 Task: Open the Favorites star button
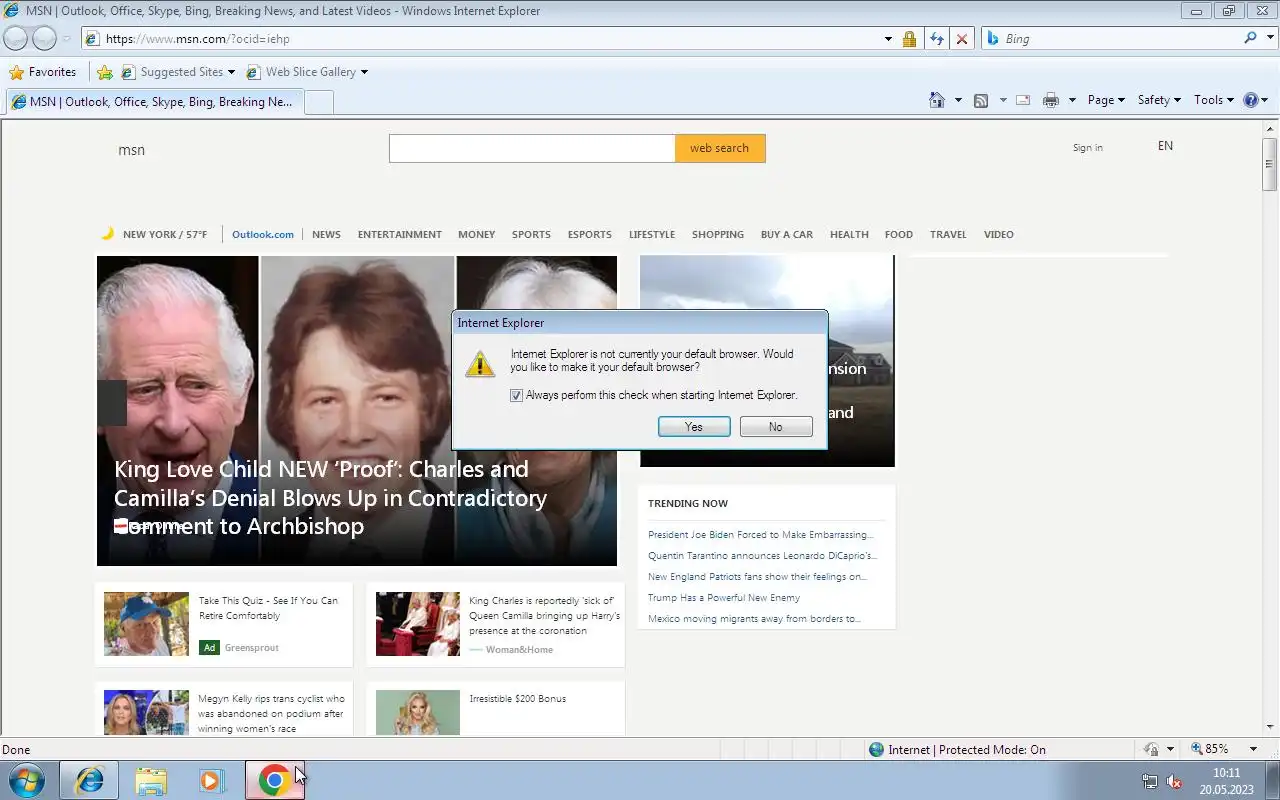tap(16, 72)
